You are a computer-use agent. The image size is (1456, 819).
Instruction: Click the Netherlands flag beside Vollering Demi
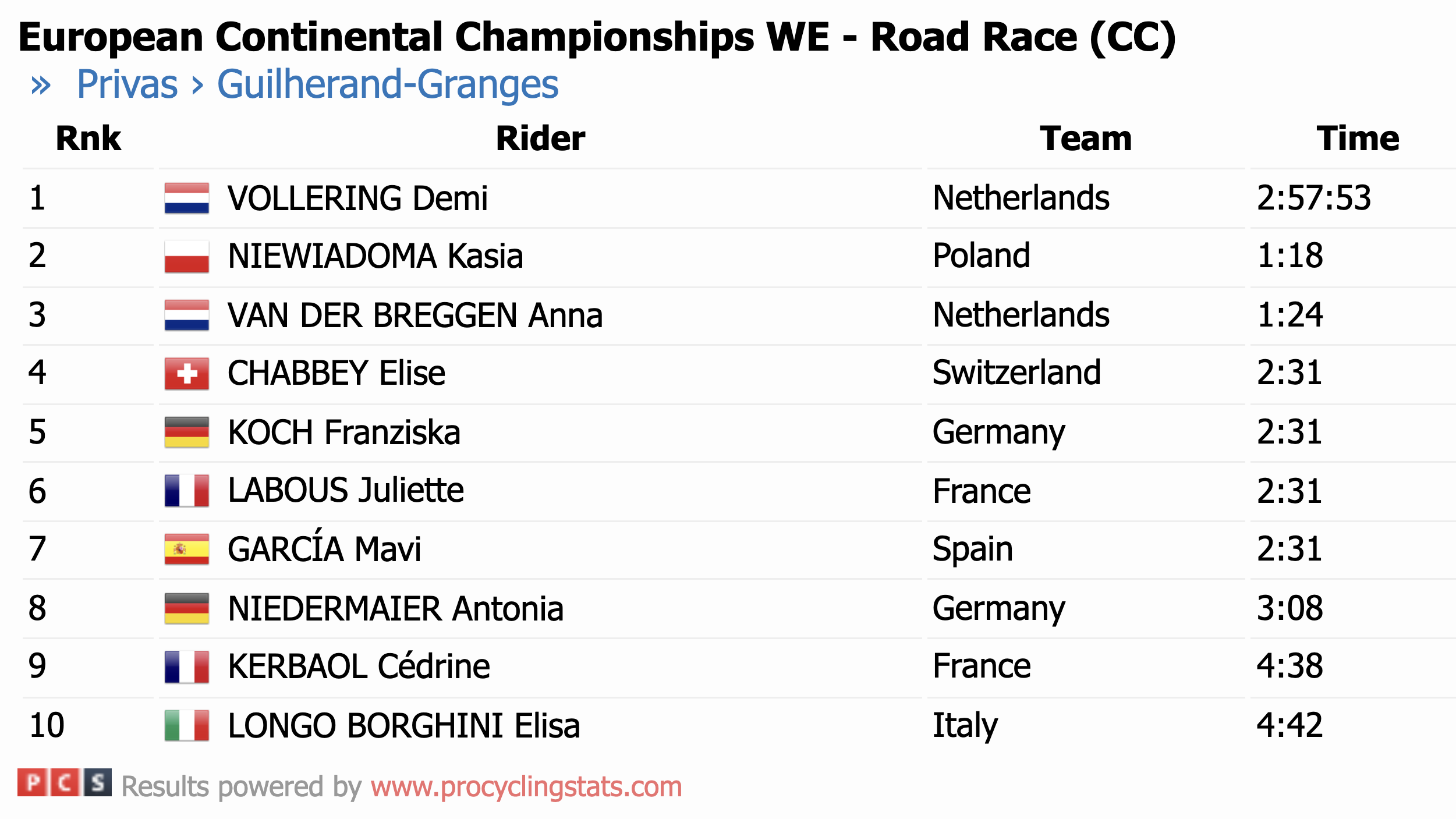click(186, 198)
